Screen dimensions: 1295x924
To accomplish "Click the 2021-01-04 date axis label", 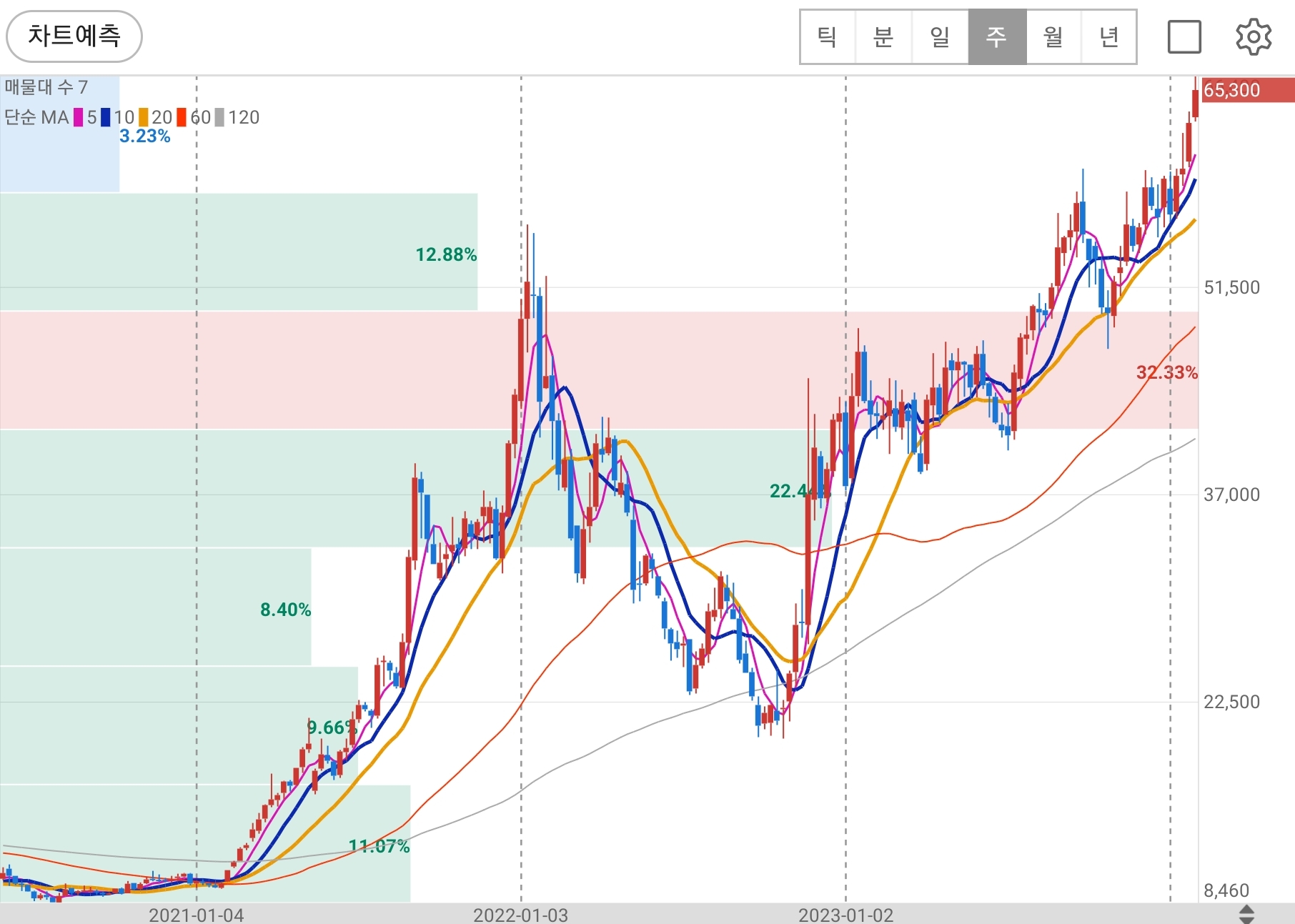I will [197, 915].
